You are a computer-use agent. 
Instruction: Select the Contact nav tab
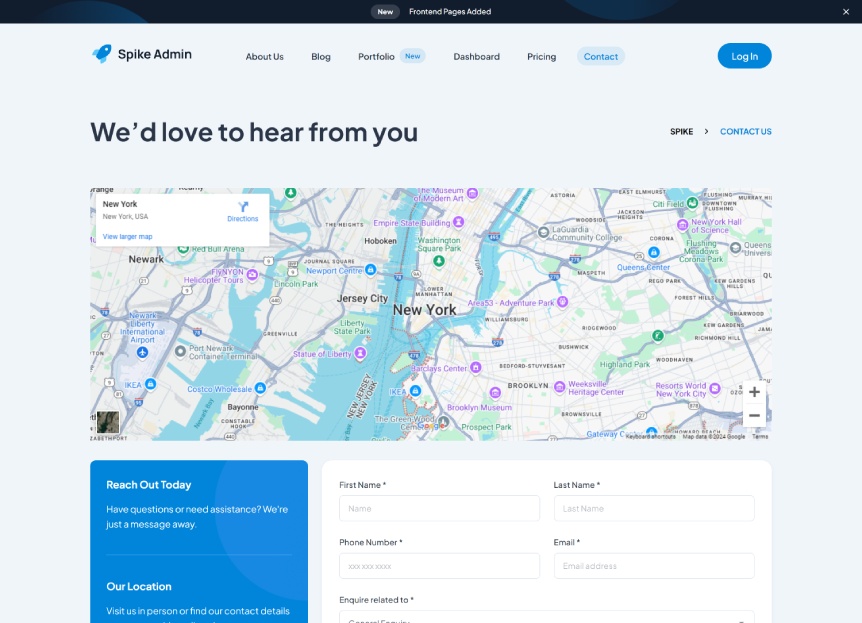pyautogui.click(x=600, y=56)
